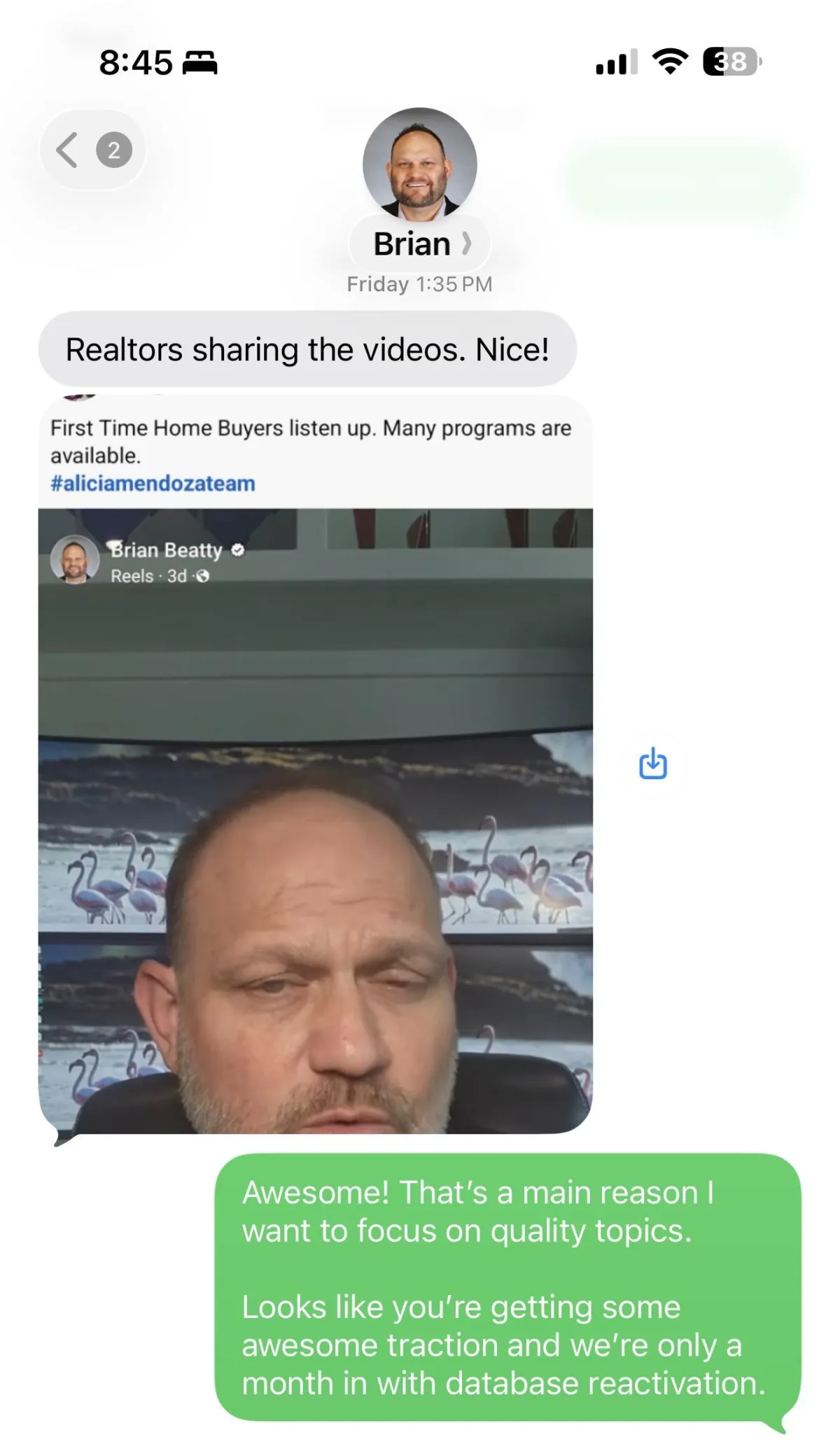Open the shared reel video image
This screenshot has width=840, height=1449.
coord(315,820)
